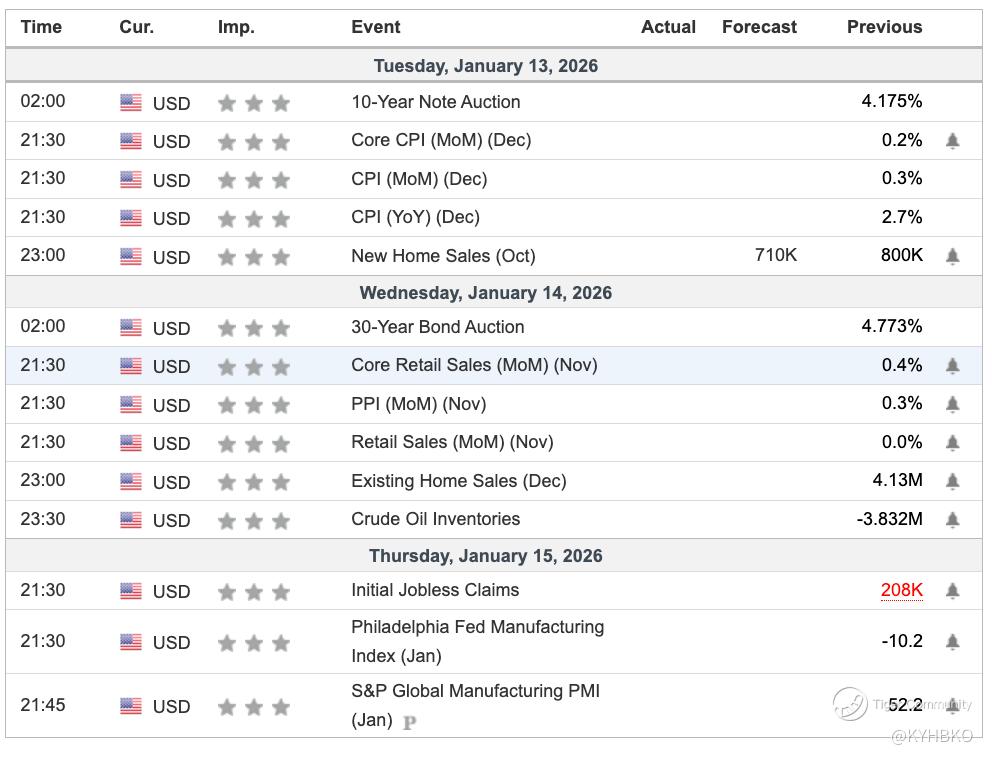Viewport: 992px width, 758px height.
Task: Set alert bell on New Home Sales row
Action: click(952, 256)
